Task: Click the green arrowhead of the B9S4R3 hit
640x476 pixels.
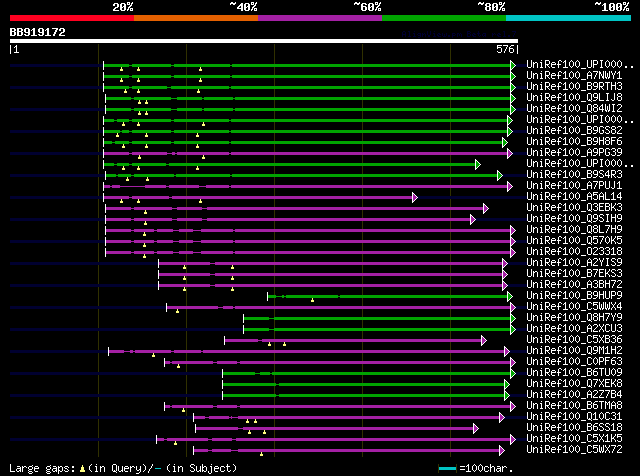Action: [x=500, y=176]
